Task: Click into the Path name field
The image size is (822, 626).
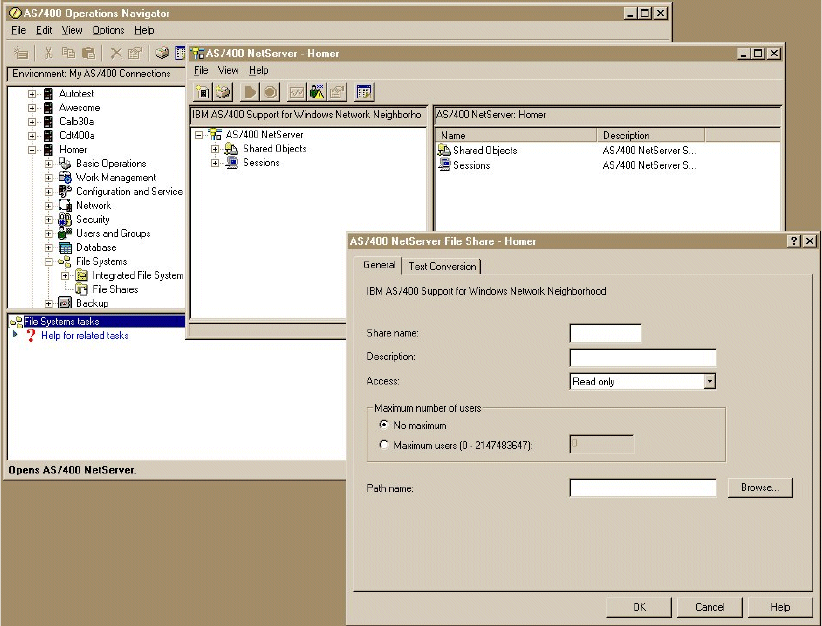Action: pyautogui.click(x=643, y=488)
